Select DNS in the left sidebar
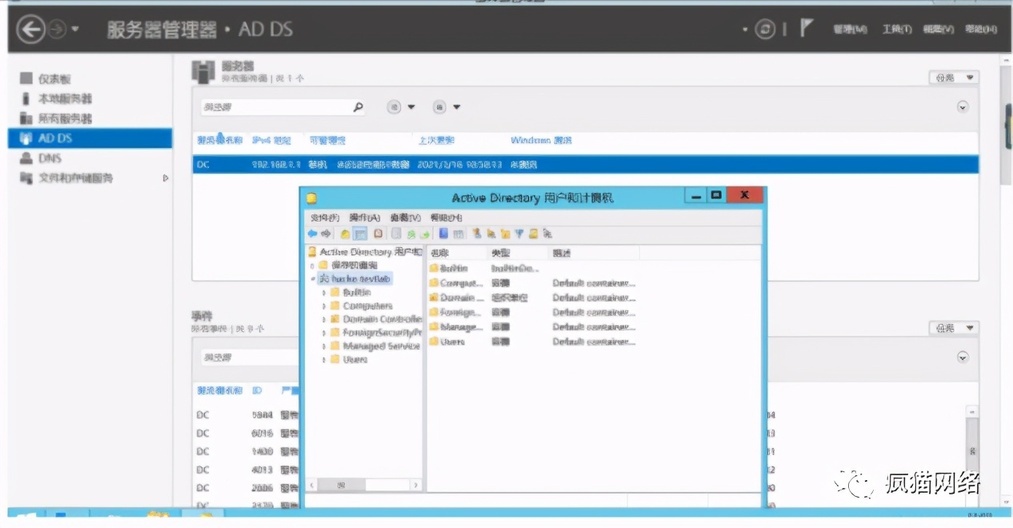Image resolution: width=1013 pixels, height=528 pixels. click(x=50, y=158)
